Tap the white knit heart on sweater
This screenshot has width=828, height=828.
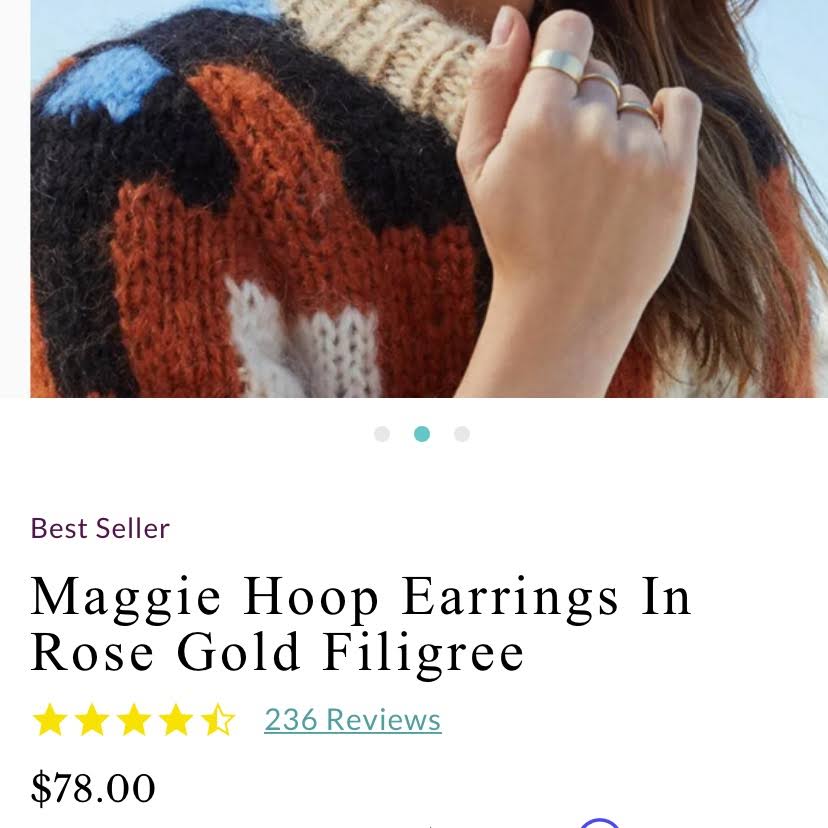tap(305, 338)
